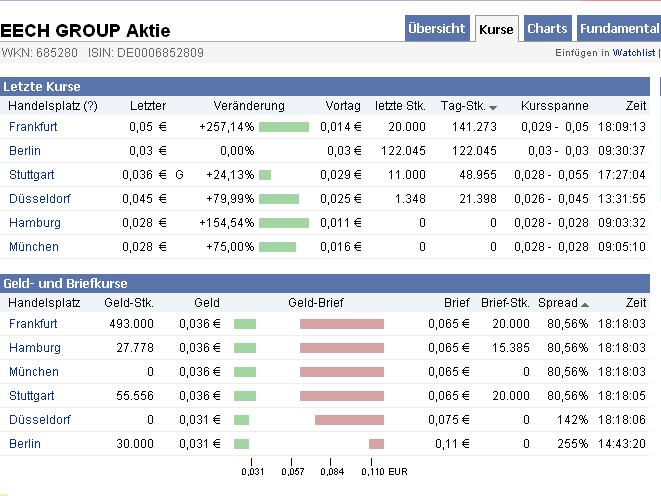Open Hamburg in the Geld- und Briefkurse table
661x496 pixels.
33,348
